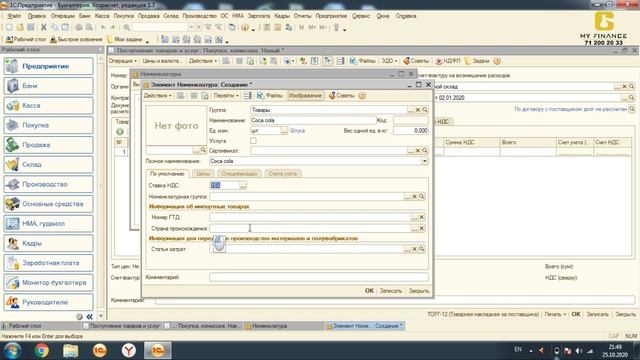Click Быстрое освоение toolbar button
The width and height of the screenshot is (640, 360).
[76, 40]
